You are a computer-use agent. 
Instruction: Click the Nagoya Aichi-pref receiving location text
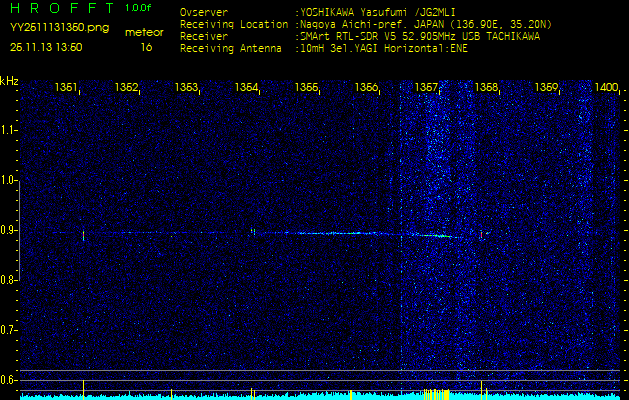(x=420, y=24)
